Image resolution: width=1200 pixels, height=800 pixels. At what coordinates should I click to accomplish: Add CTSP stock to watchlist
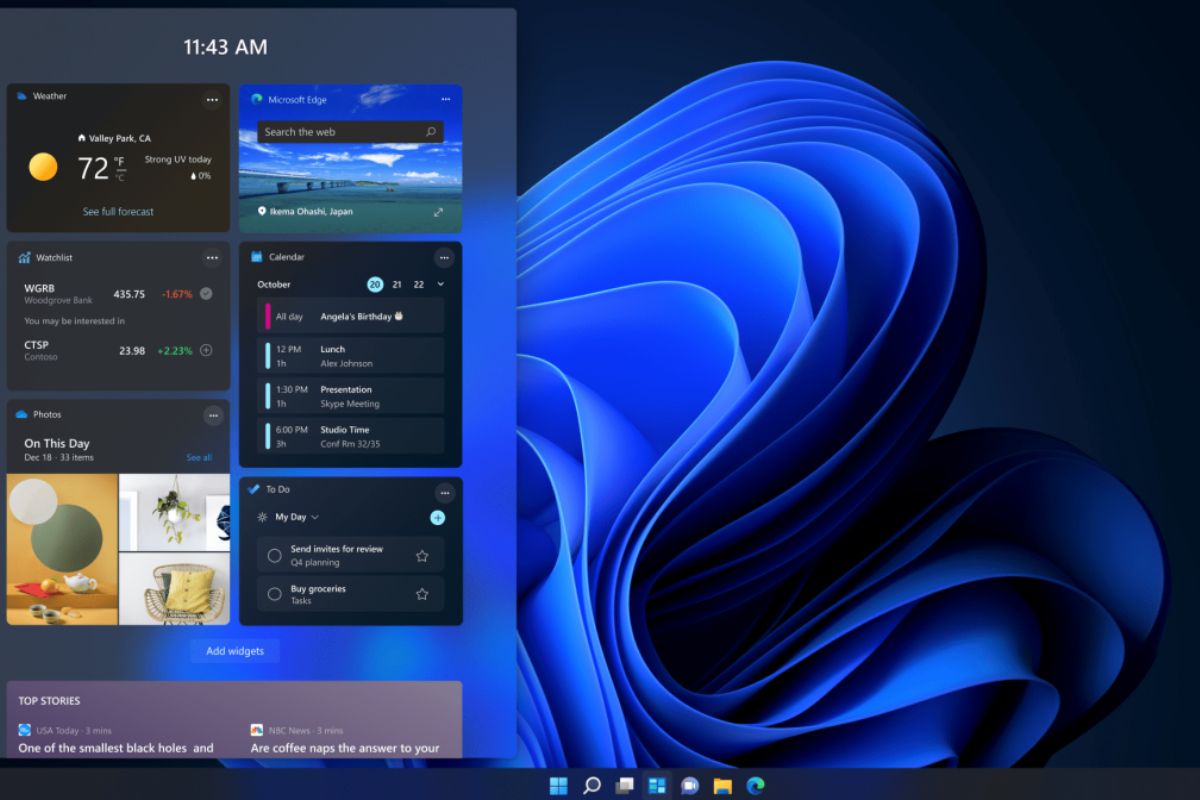[206, 350]
